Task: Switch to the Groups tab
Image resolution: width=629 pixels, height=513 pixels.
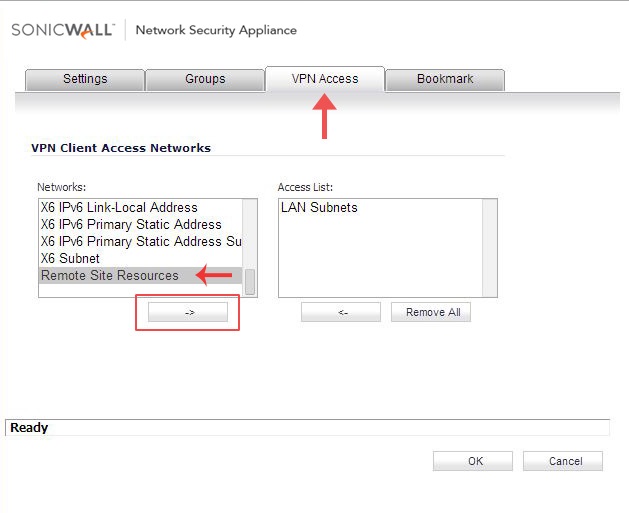Action: pyautogui.click(x=205, y=79)
